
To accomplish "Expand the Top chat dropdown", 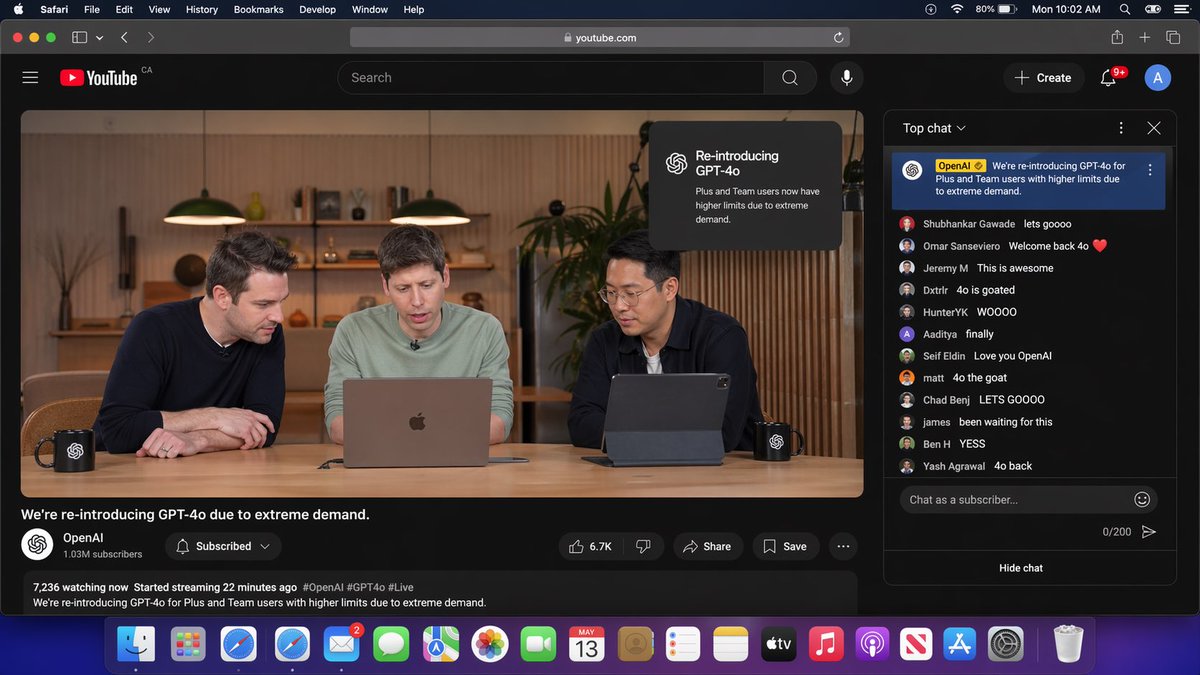I will (x=934, y=128).
